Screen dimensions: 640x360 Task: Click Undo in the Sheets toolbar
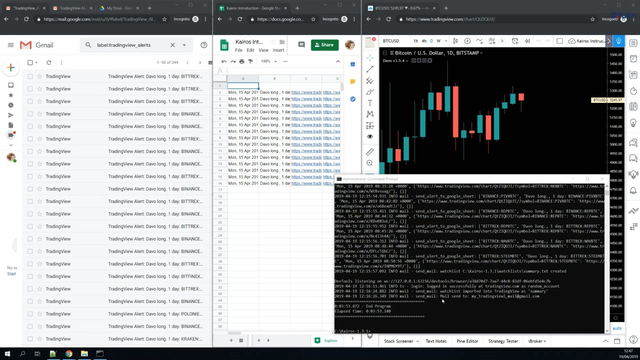[224, 61]
